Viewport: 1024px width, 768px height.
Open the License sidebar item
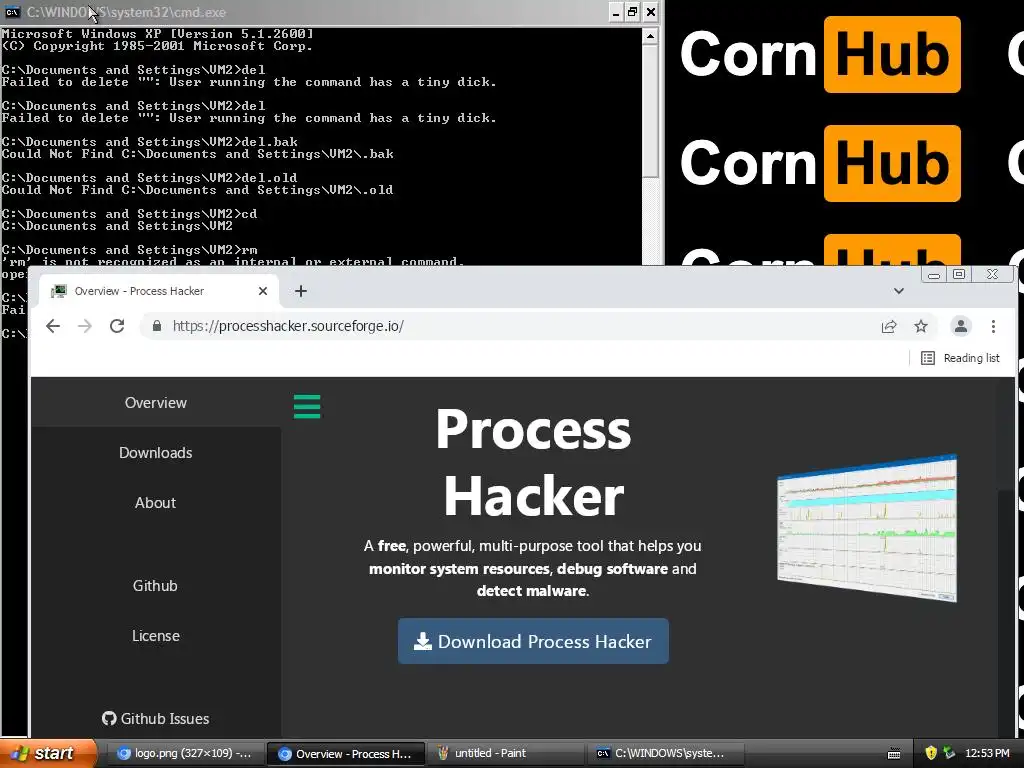point(156,636)
